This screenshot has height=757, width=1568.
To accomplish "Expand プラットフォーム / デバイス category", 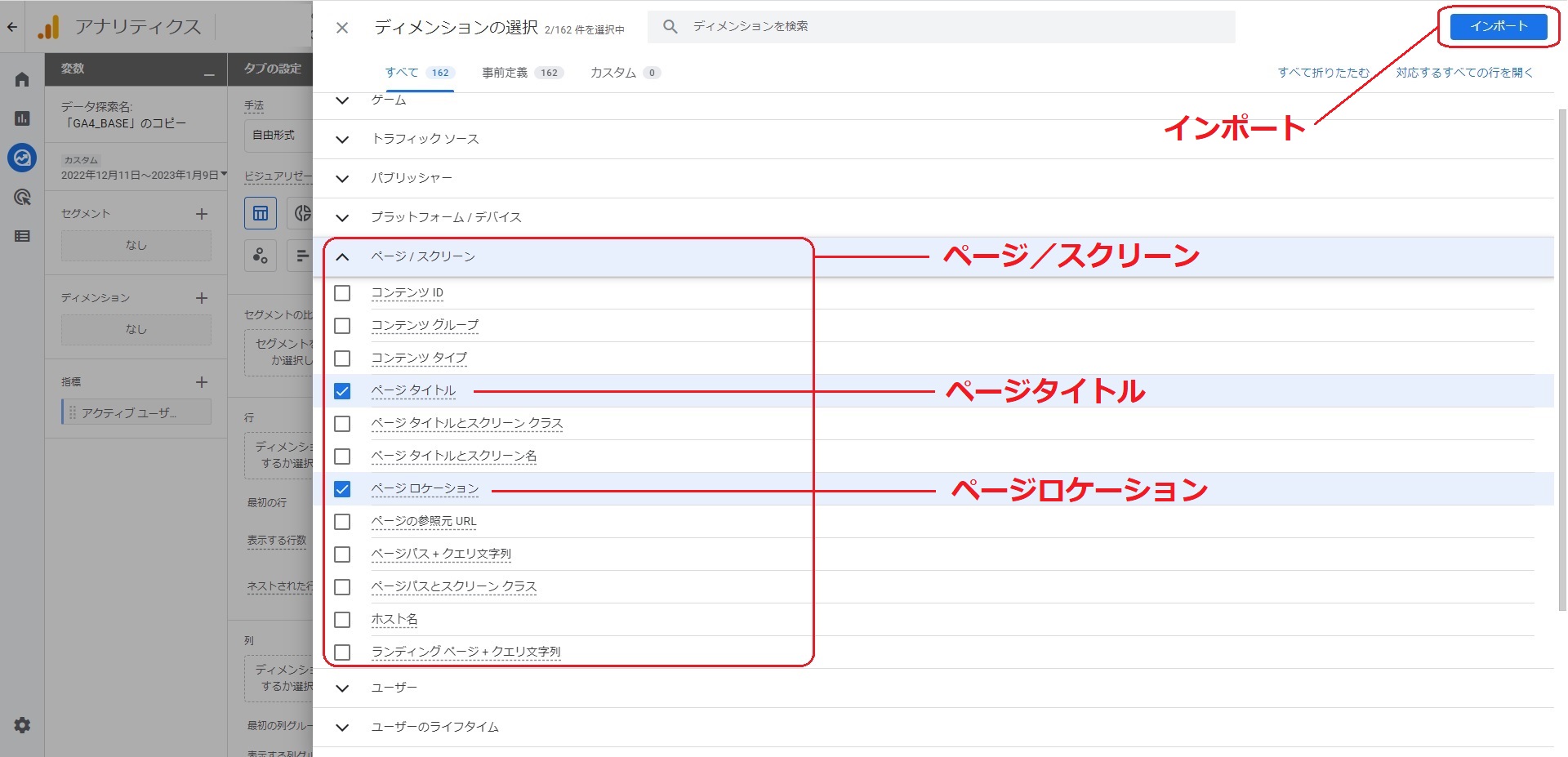I will [342, 218].
